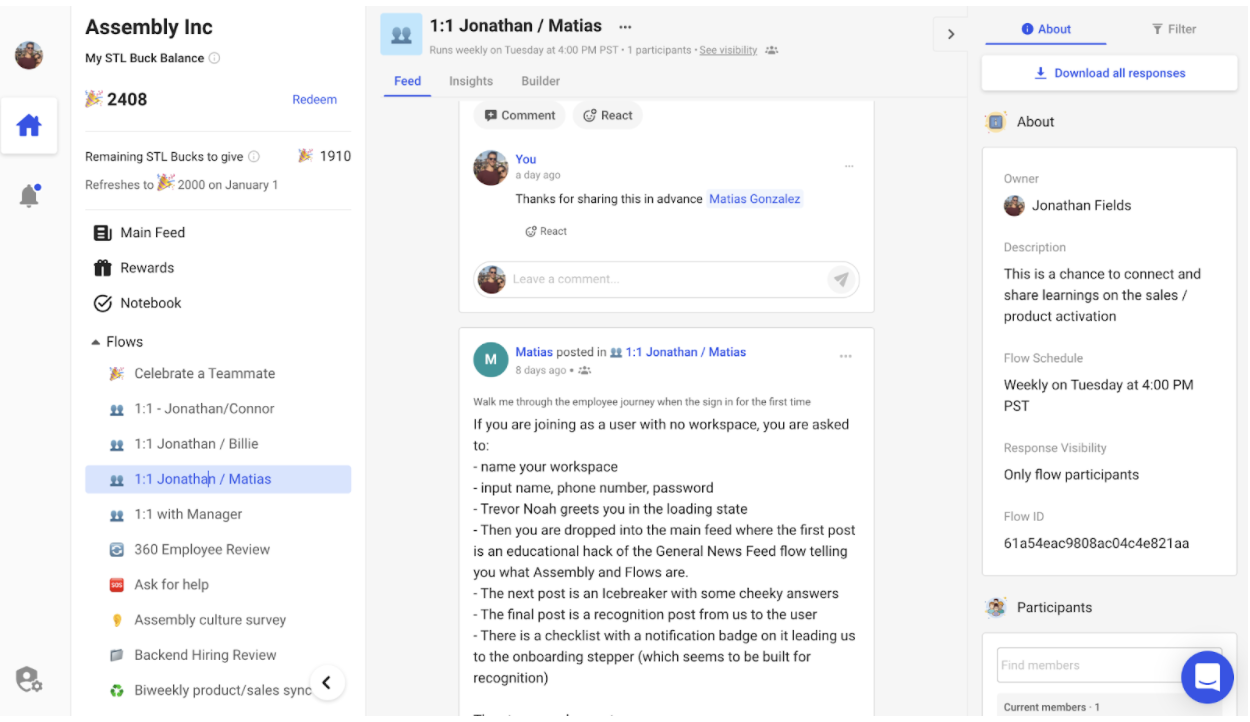
Task: Collapse the Flows section
Action: click(117, 342)
